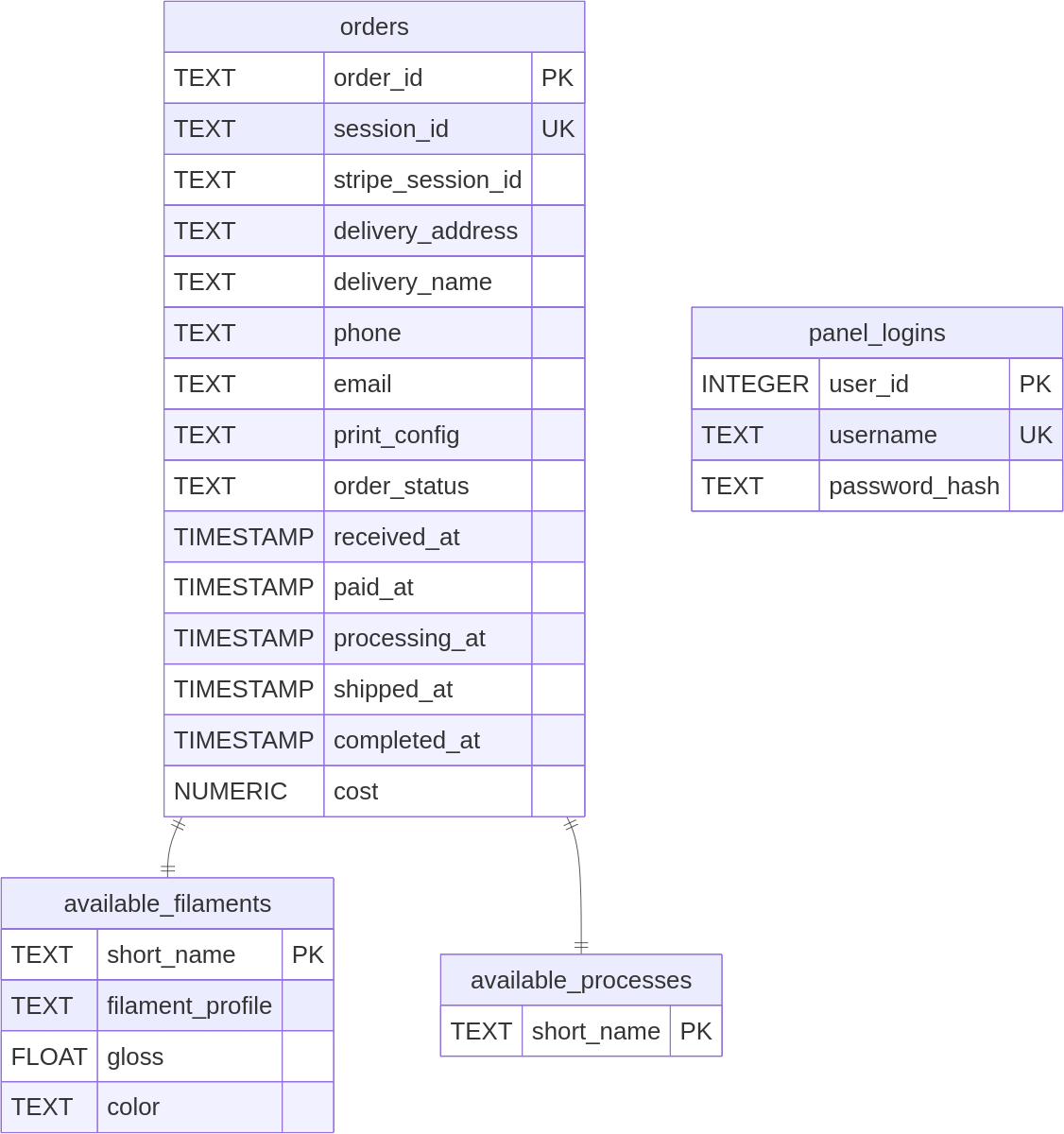Click the available_processes table header
The height and width of the screenshot is (1134, 1064).
click(x=581, y=980)
